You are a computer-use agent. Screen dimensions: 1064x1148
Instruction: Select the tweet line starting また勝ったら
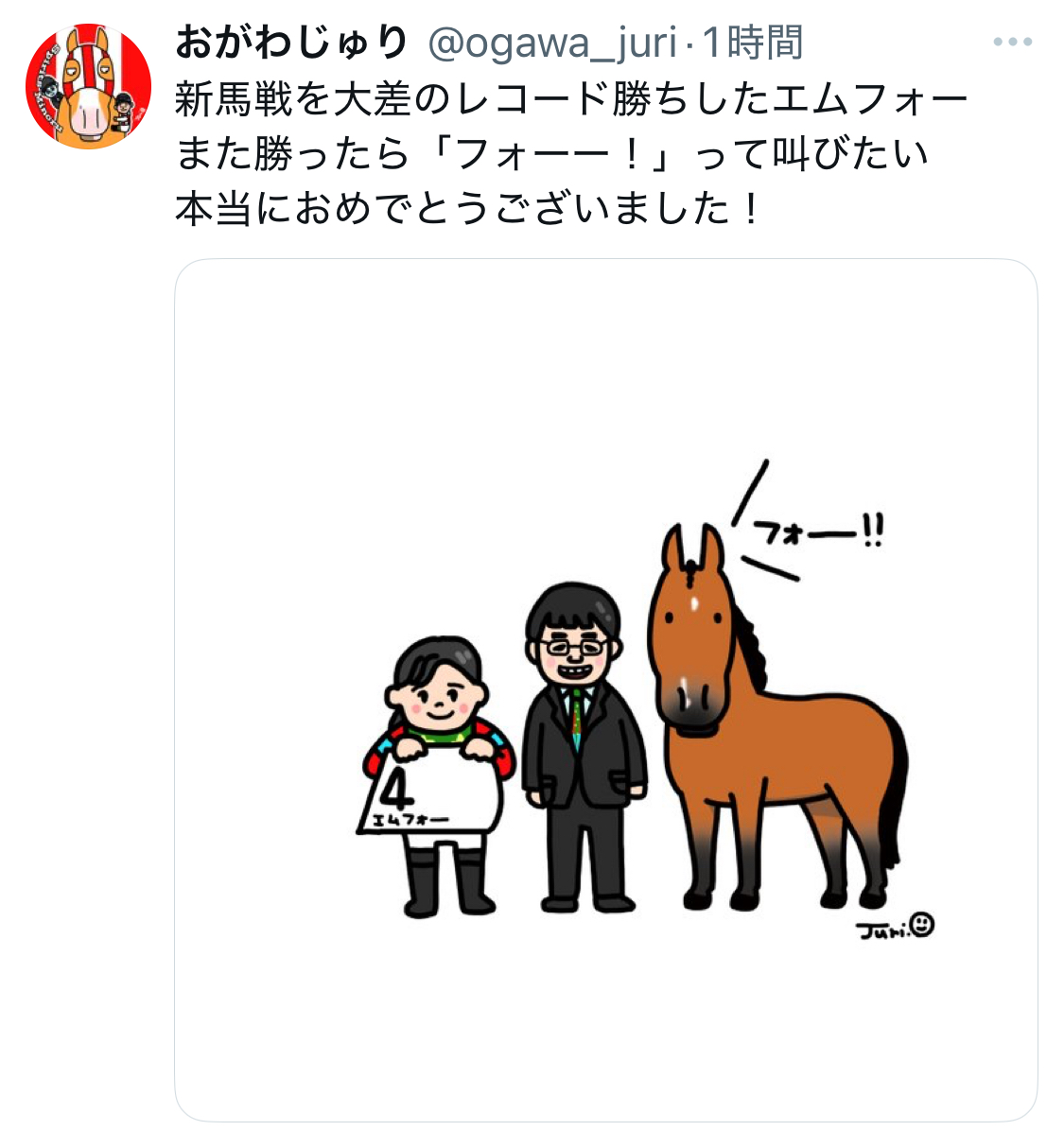click(552, 153)
